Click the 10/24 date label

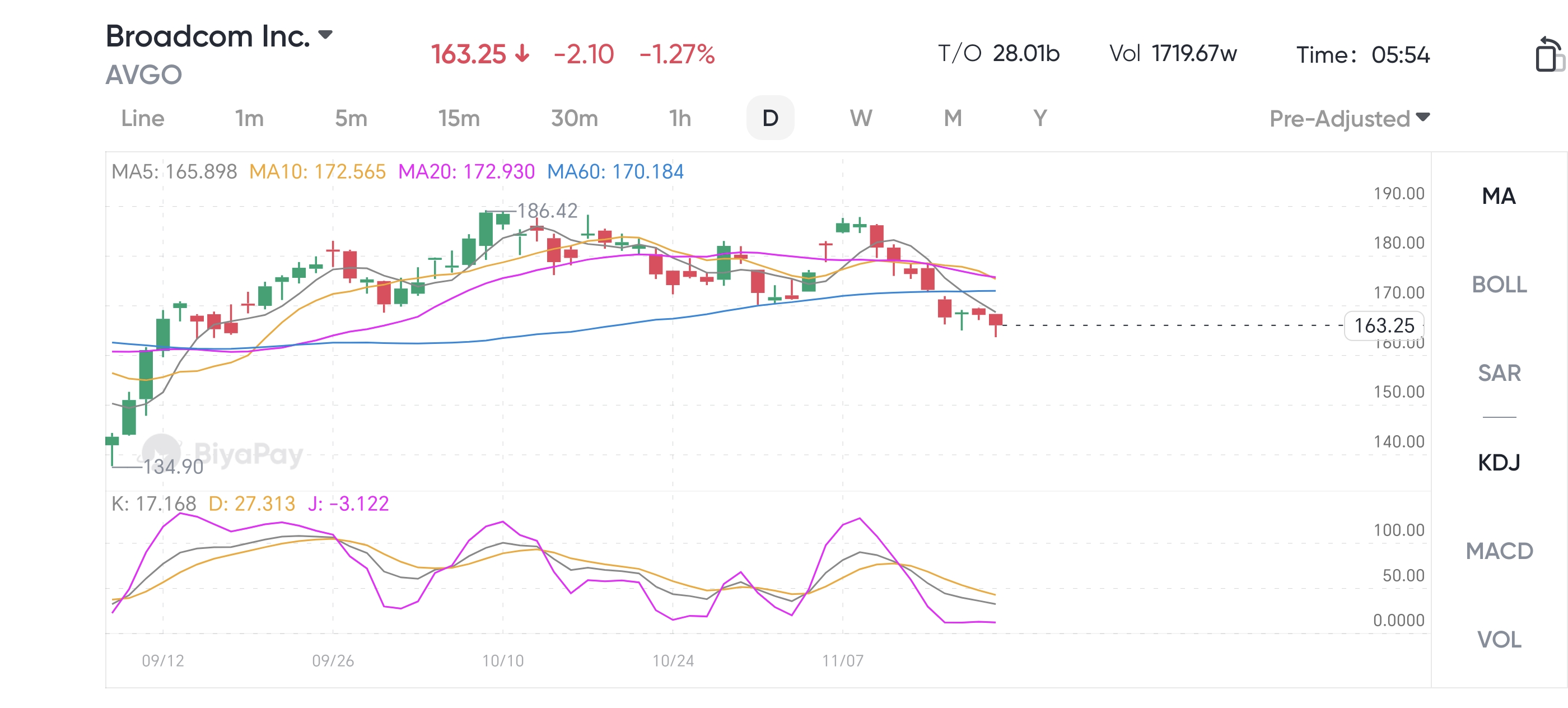[x=673, y=660]
